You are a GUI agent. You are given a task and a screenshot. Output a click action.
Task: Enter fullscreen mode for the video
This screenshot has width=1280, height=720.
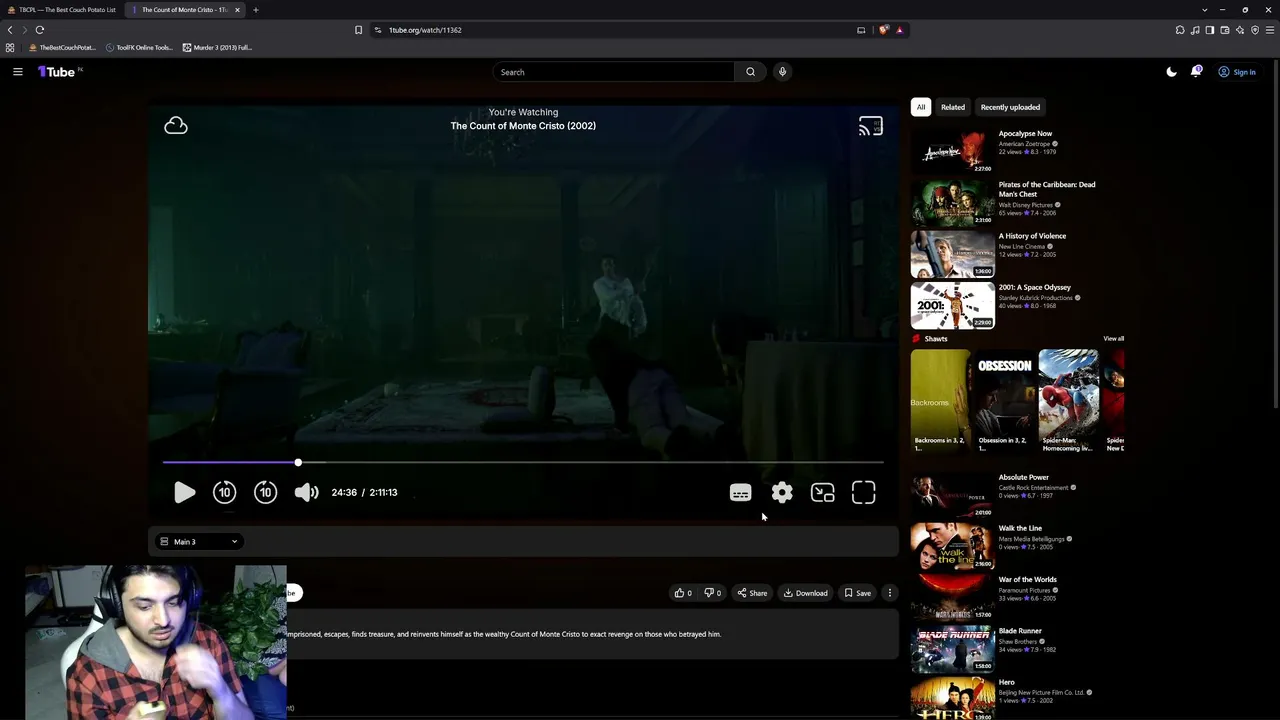tap(864, 492)
